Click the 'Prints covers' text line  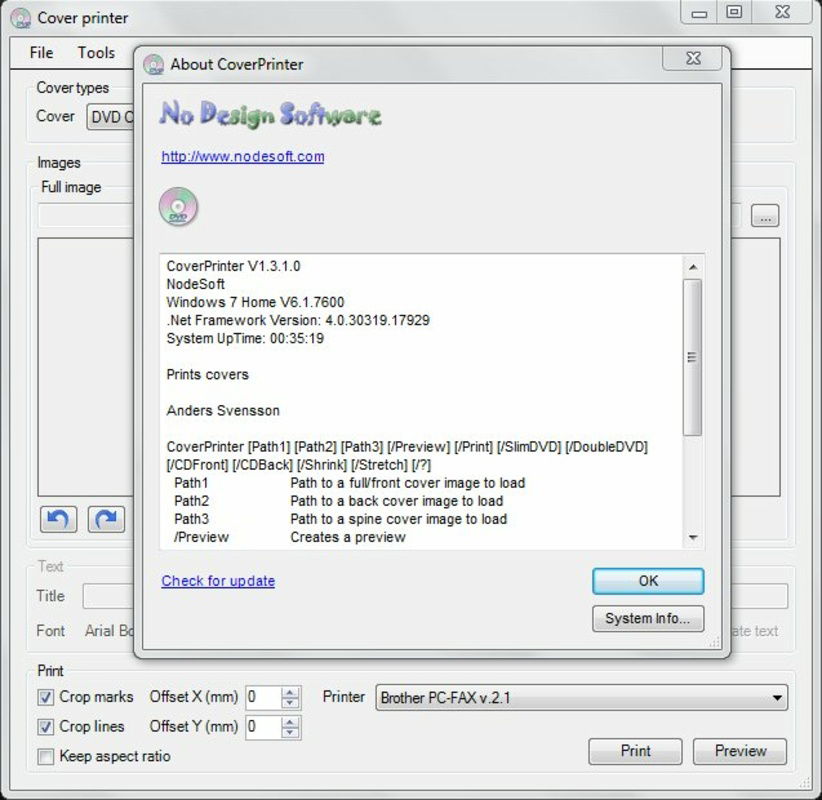[207, 375]
